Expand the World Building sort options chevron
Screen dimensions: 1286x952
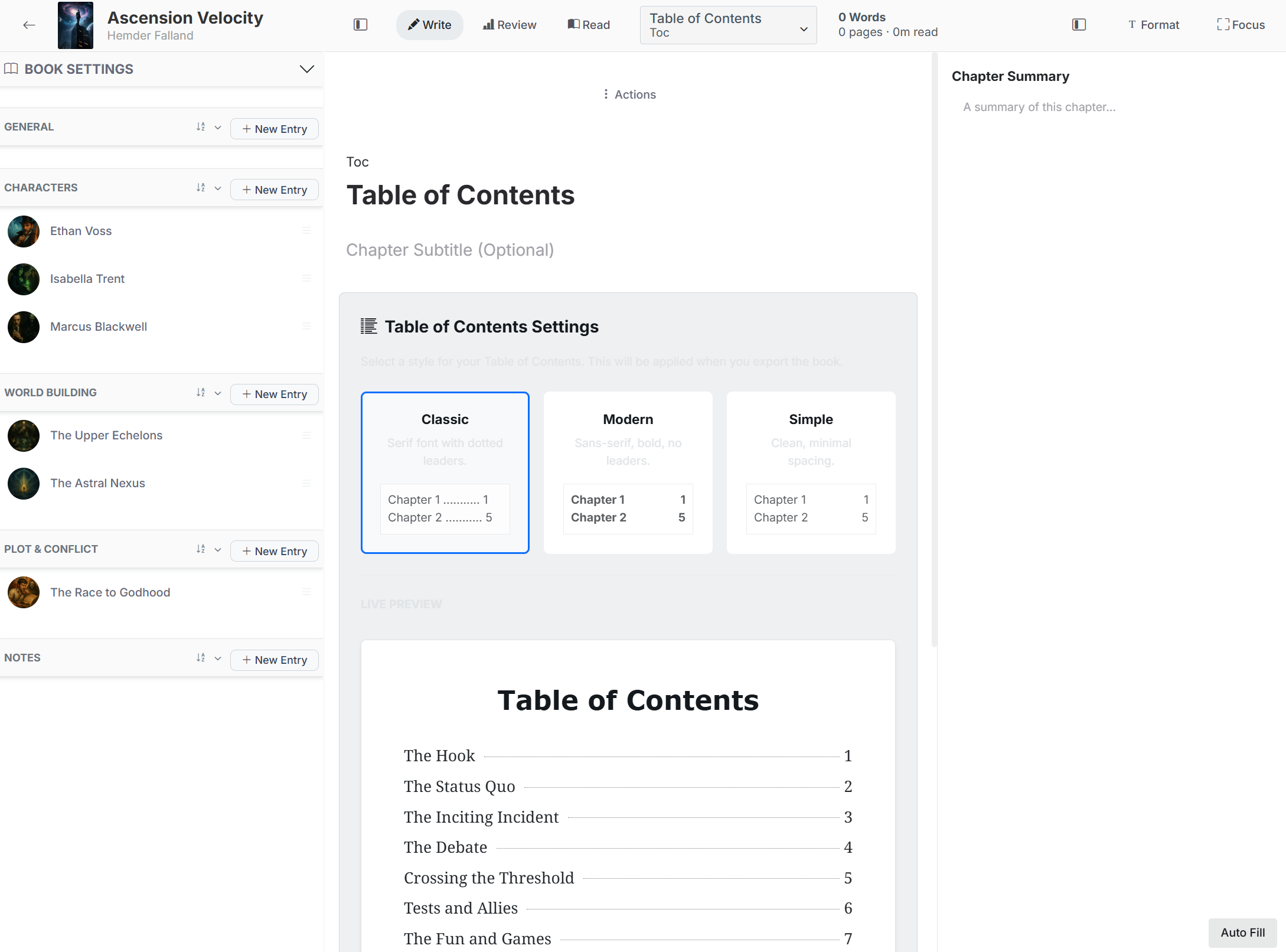tap(218, 393)
